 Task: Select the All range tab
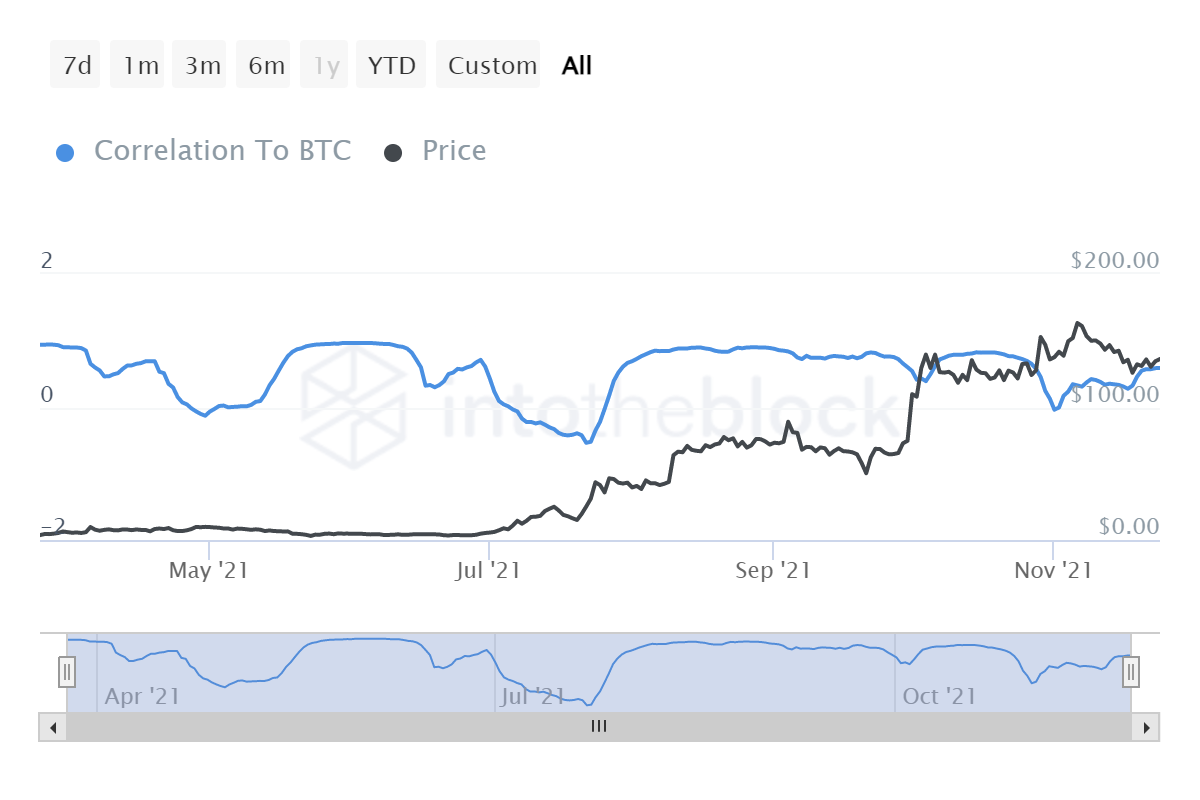(577, 66)
